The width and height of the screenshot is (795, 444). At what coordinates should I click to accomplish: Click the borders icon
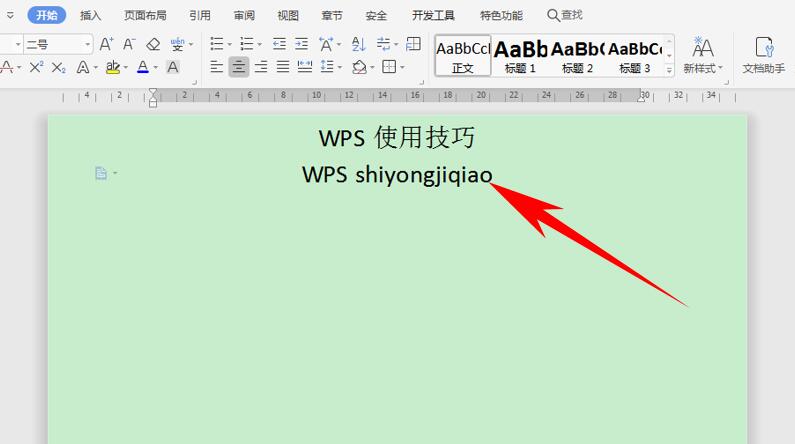coord(389,67)
